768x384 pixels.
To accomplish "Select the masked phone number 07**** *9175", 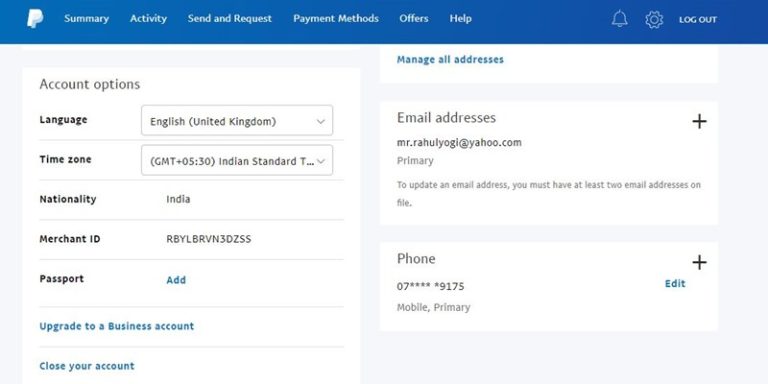I will (431, 286).
